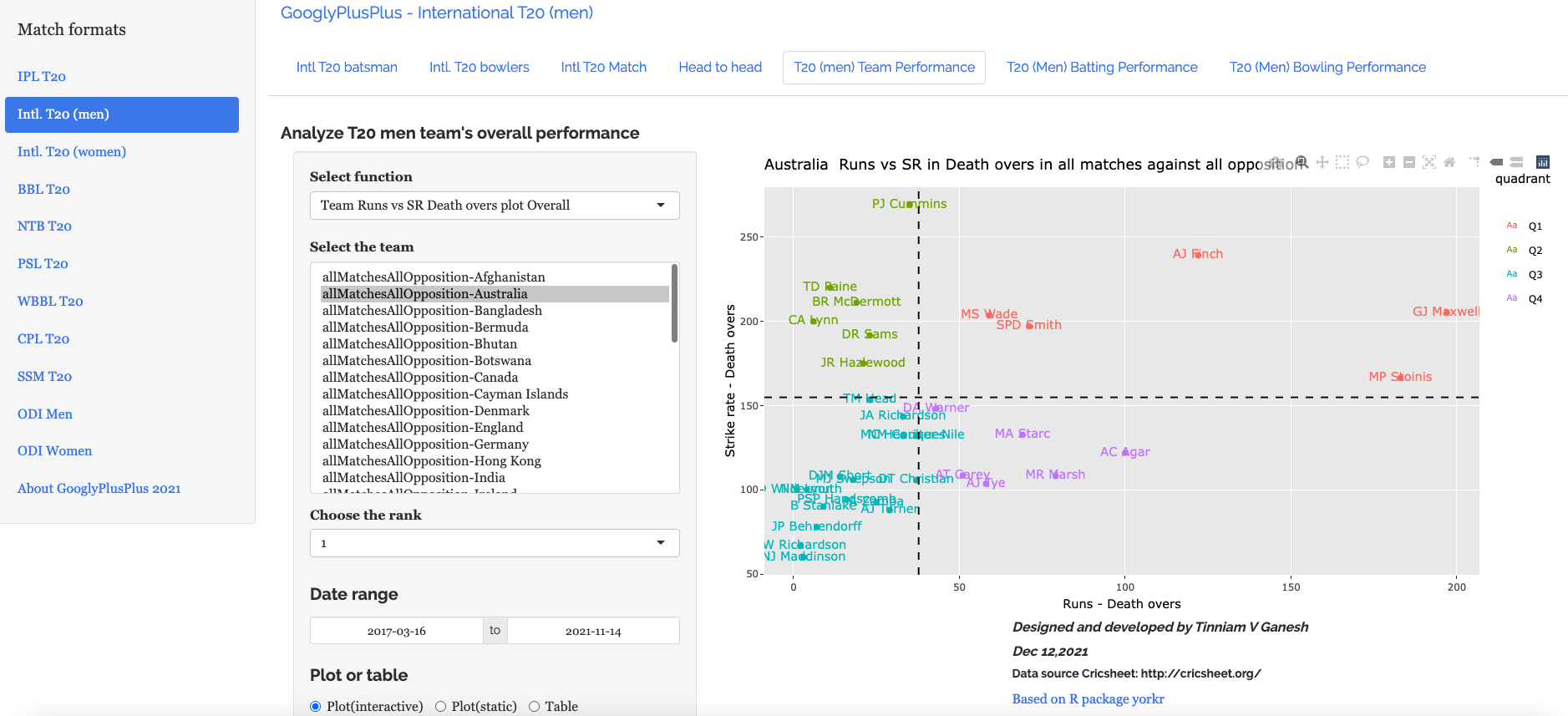The image size is (1568, 716).
Task: Reset axes with the home icon
Action: click(x=1449, y=162)
